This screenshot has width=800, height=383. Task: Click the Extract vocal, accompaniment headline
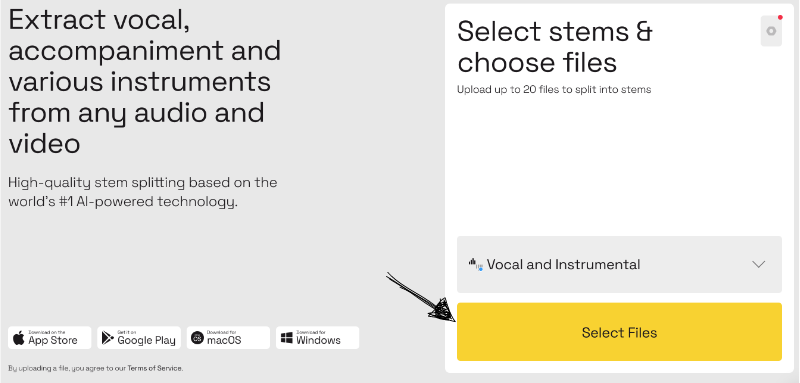145,82
